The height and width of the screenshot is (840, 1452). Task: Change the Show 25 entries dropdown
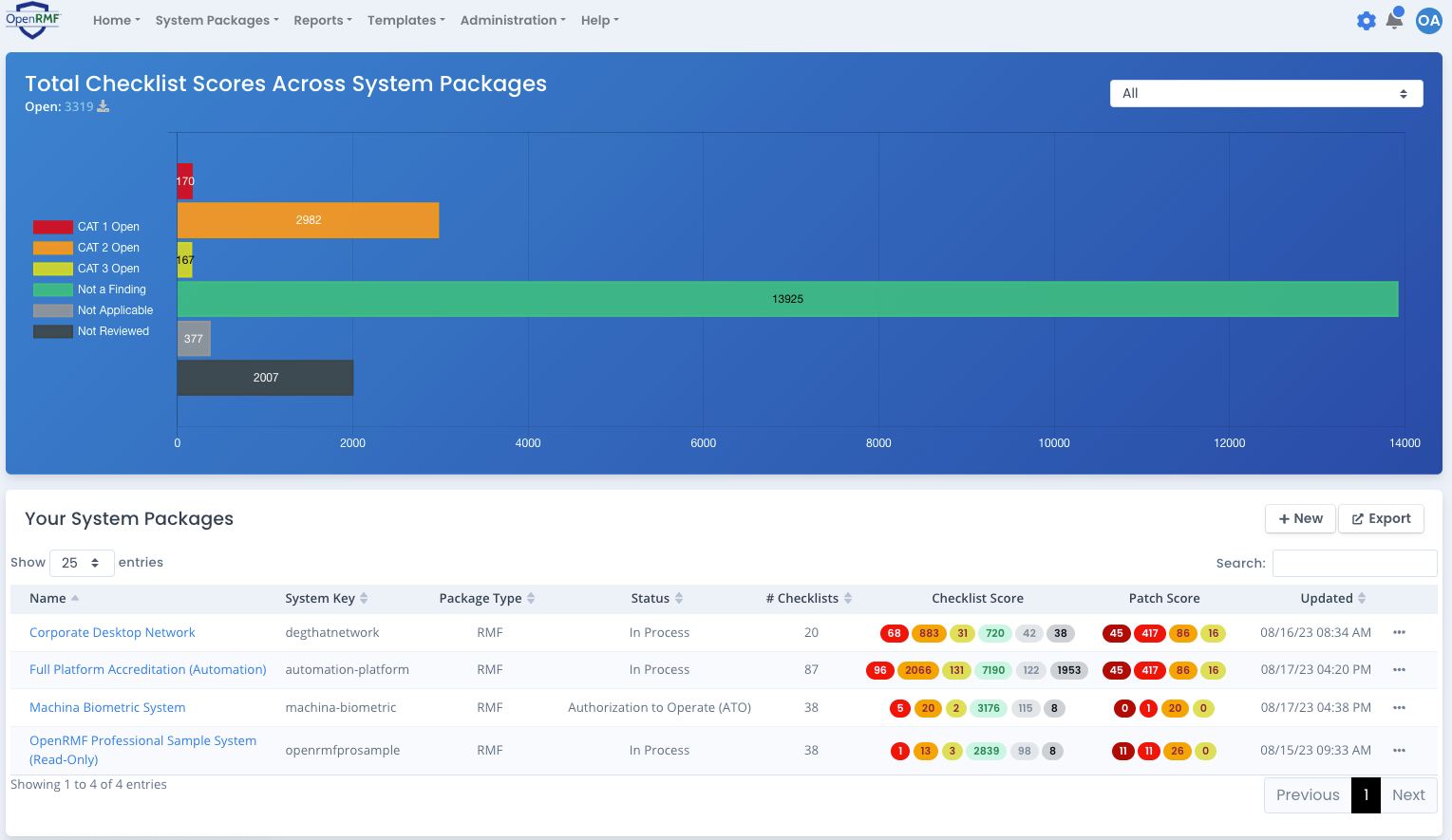point(82,562)
